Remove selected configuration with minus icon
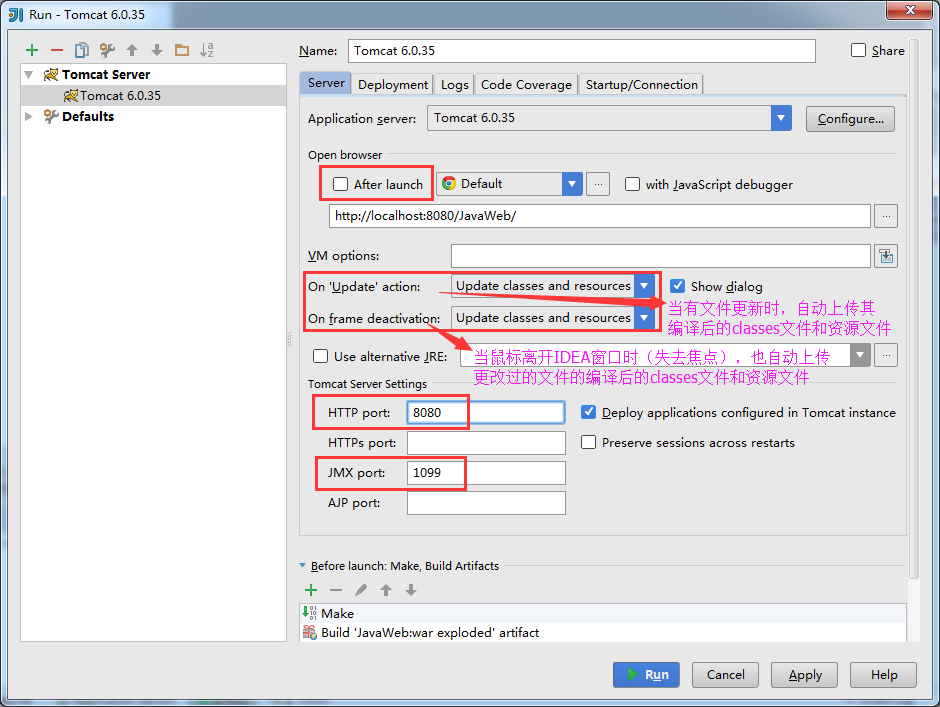940x707 pixels. [x=57, y=50]
